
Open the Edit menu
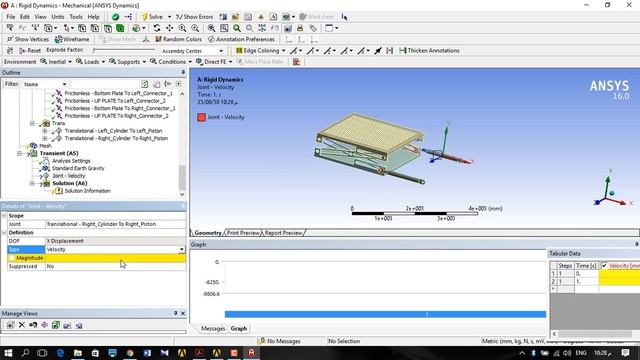tap(25, 17)
